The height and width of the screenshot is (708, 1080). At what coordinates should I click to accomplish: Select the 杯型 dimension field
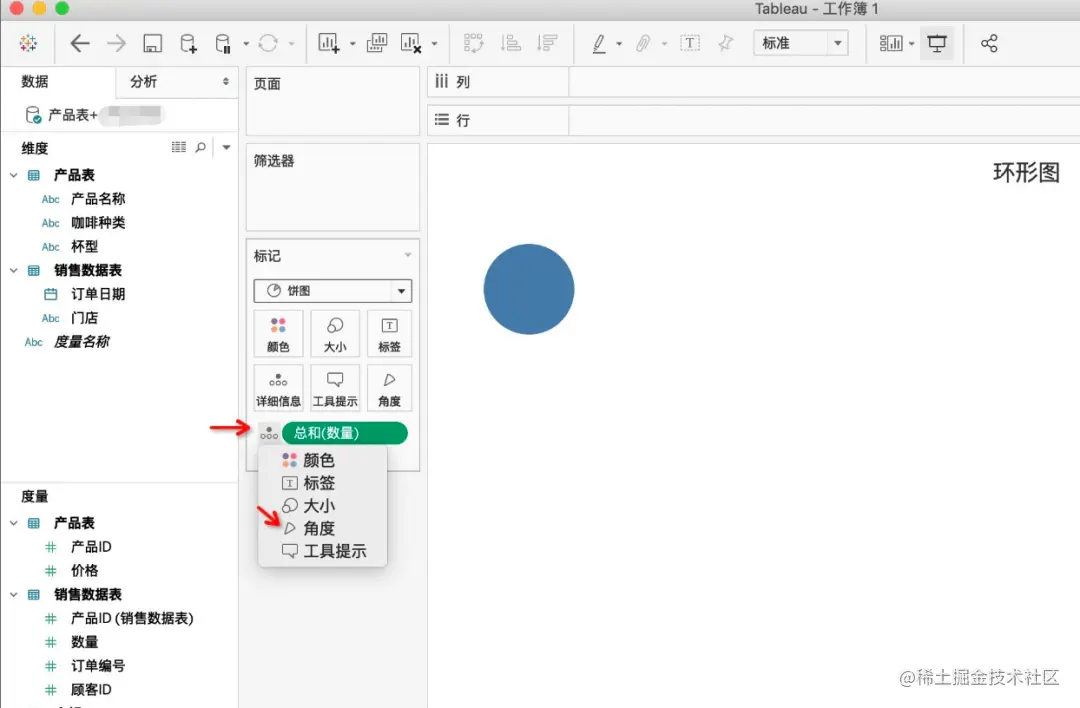[85, 247]
